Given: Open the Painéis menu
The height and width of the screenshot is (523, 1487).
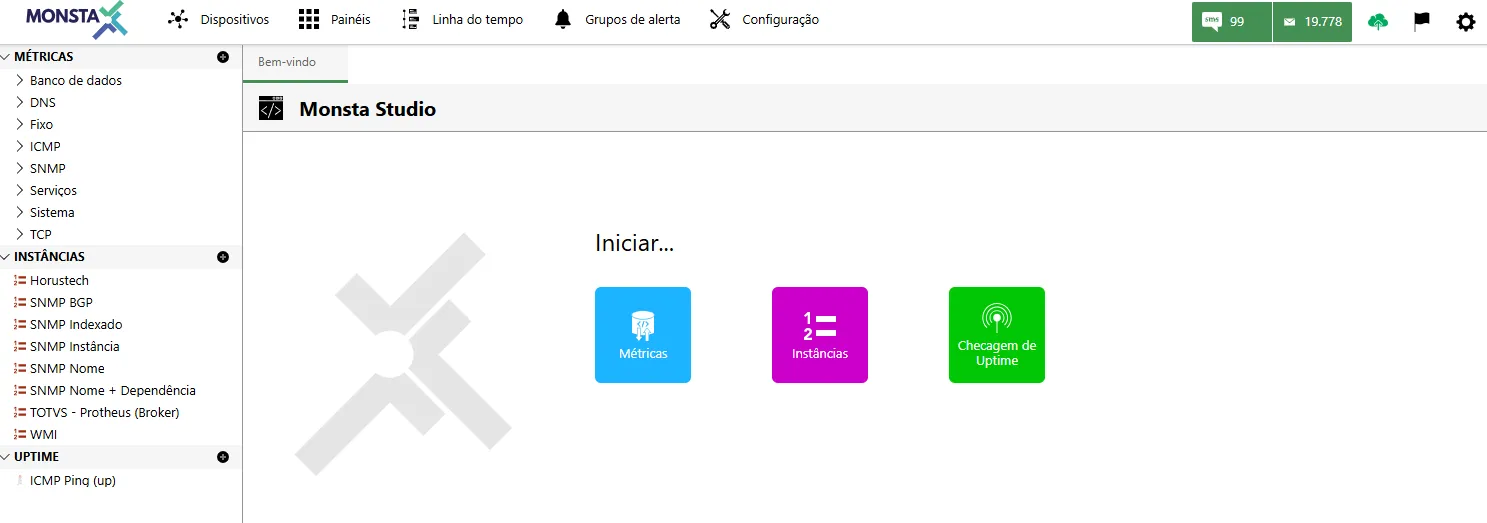Looking at the screenshot, I should (x=351, y=20).
